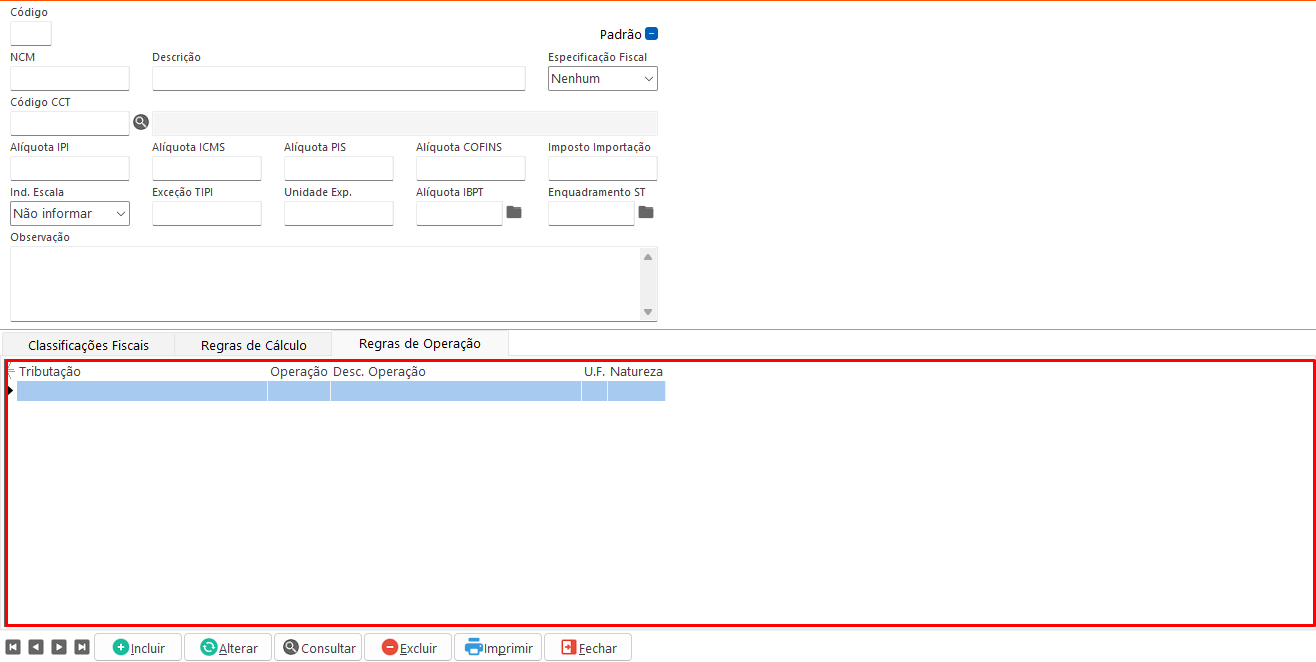Jump to last record navigation arrow

click(x=82, y=647)
